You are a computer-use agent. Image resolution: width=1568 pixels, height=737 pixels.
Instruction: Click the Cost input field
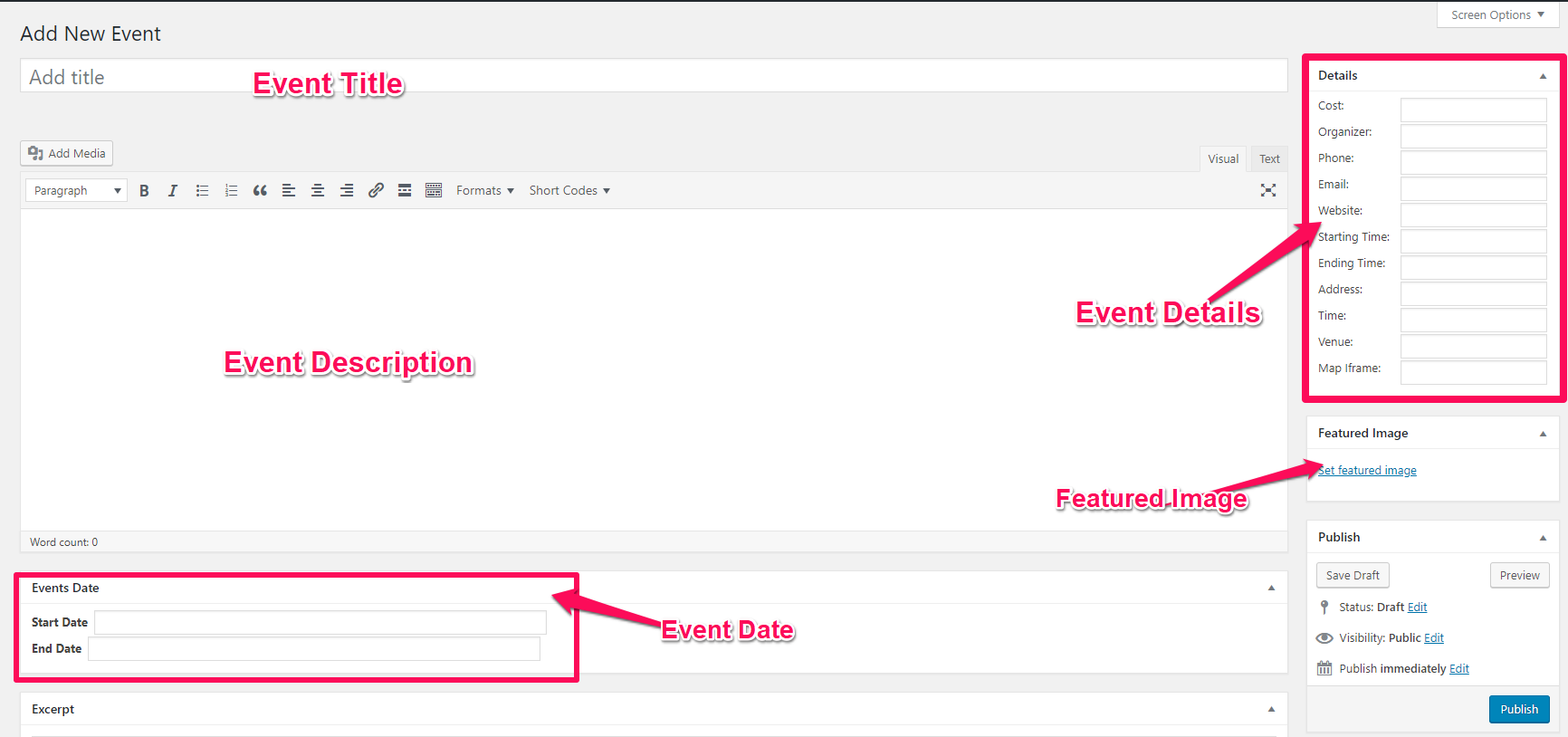tap(1473, 110)
